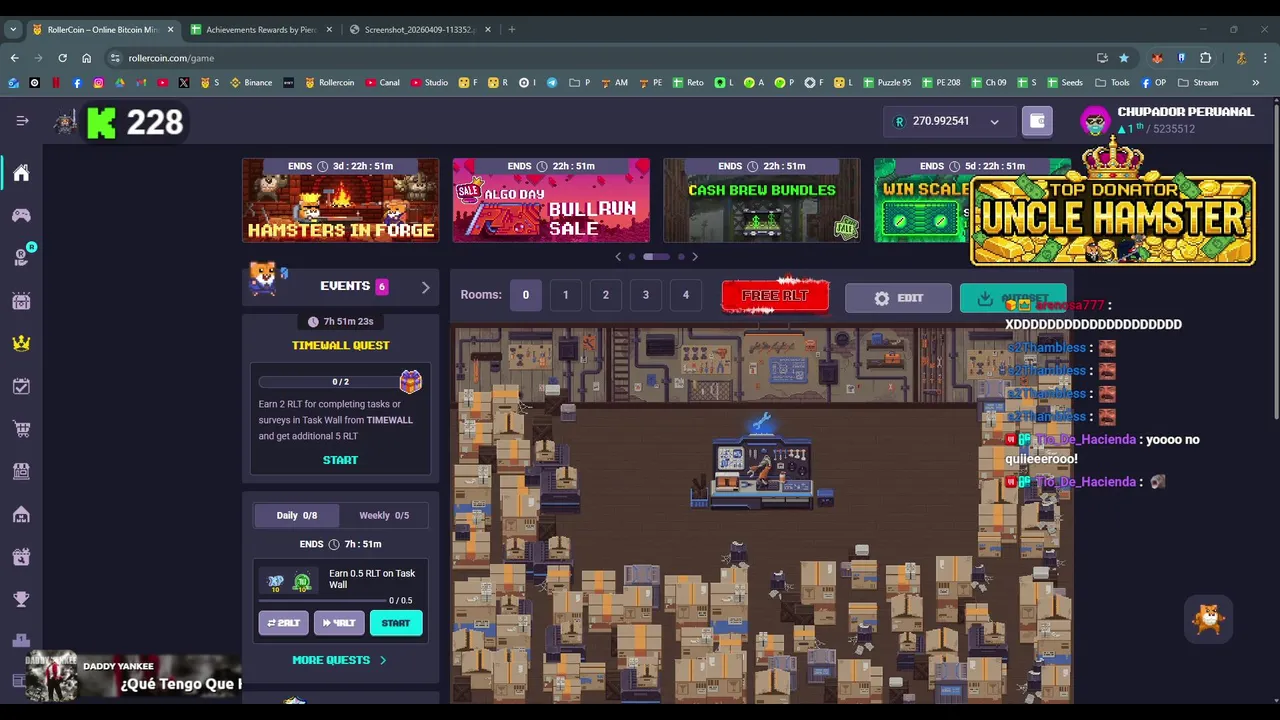
Task: Start the Timewall Quest
Action: coord(340,460)
